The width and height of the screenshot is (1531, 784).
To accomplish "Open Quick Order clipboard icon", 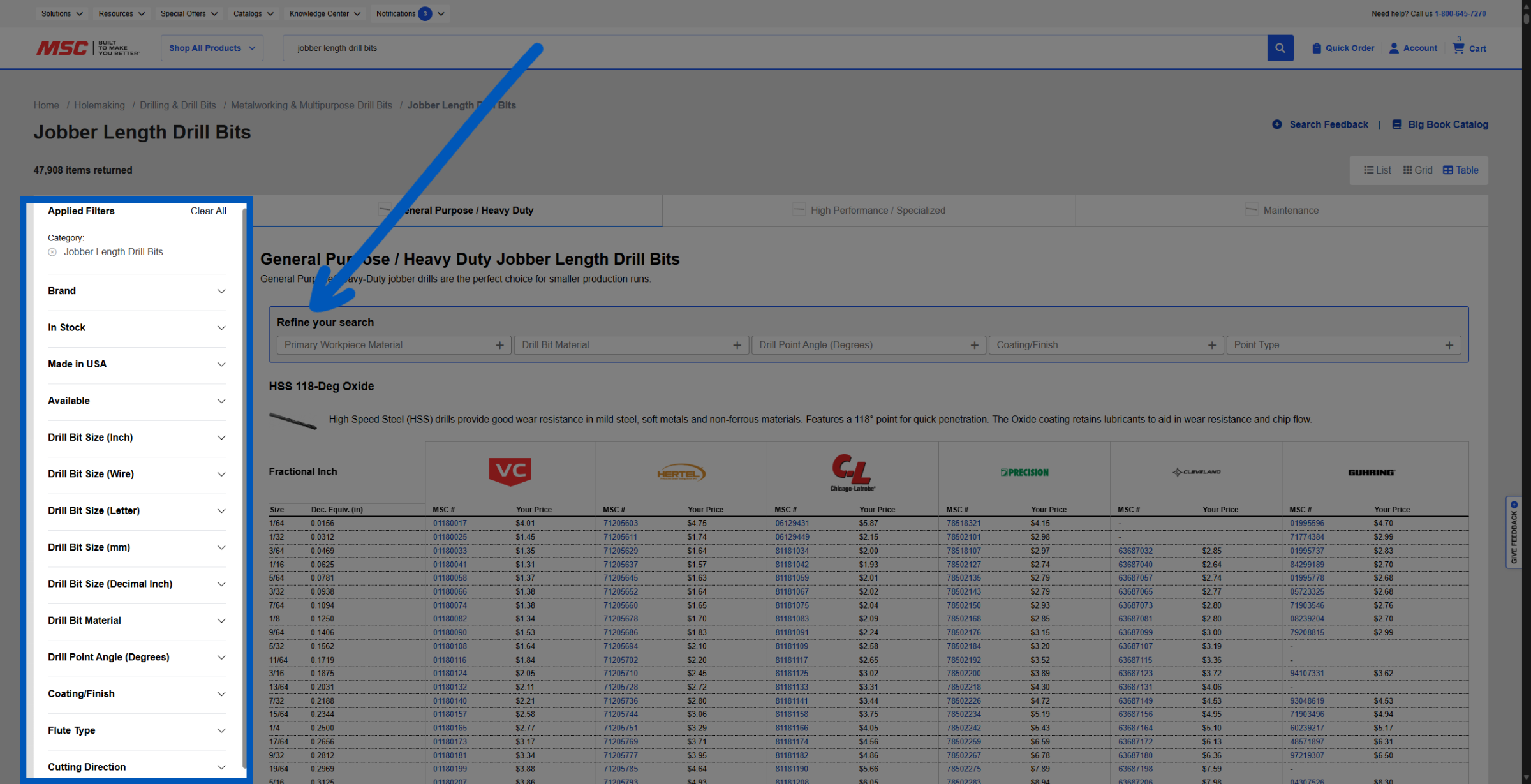I will tap(1317, 48).
